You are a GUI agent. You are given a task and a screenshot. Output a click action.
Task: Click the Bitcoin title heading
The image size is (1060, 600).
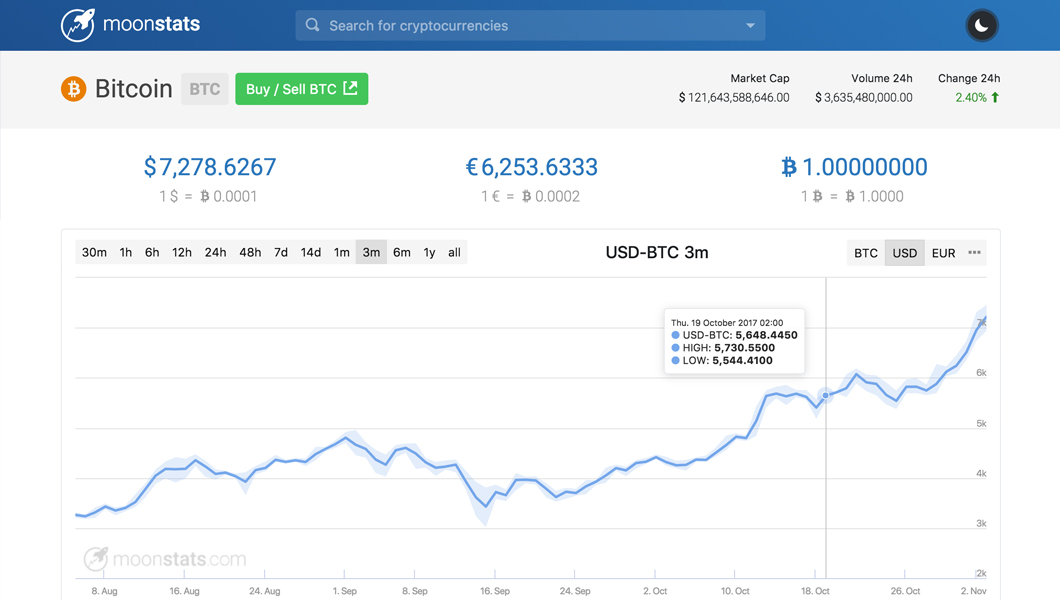coord(134,89)
